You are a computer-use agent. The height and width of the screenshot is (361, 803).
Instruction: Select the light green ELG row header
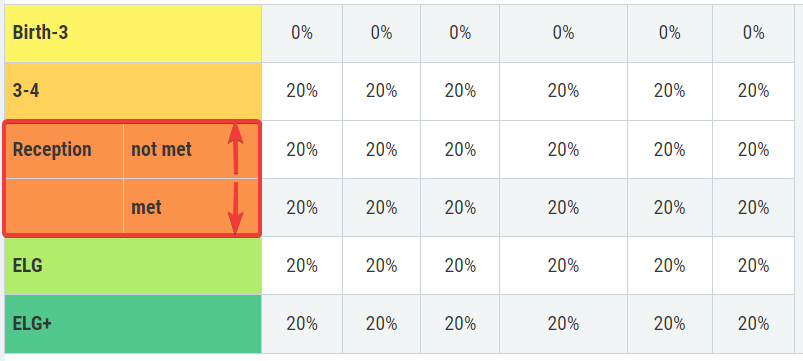[x=133, y=266]
